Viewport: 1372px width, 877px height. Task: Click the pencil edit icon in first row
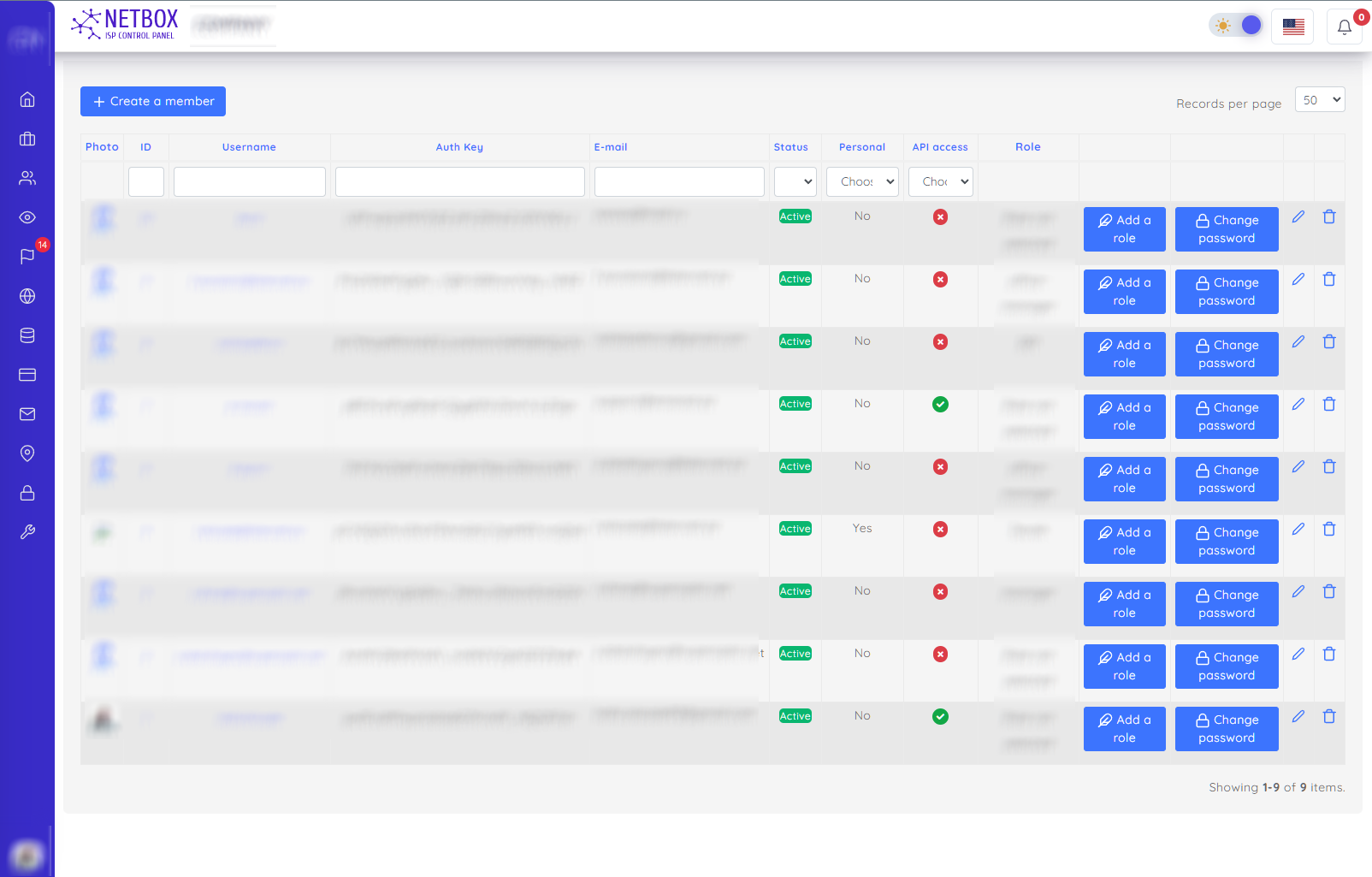click(1298, 217)
